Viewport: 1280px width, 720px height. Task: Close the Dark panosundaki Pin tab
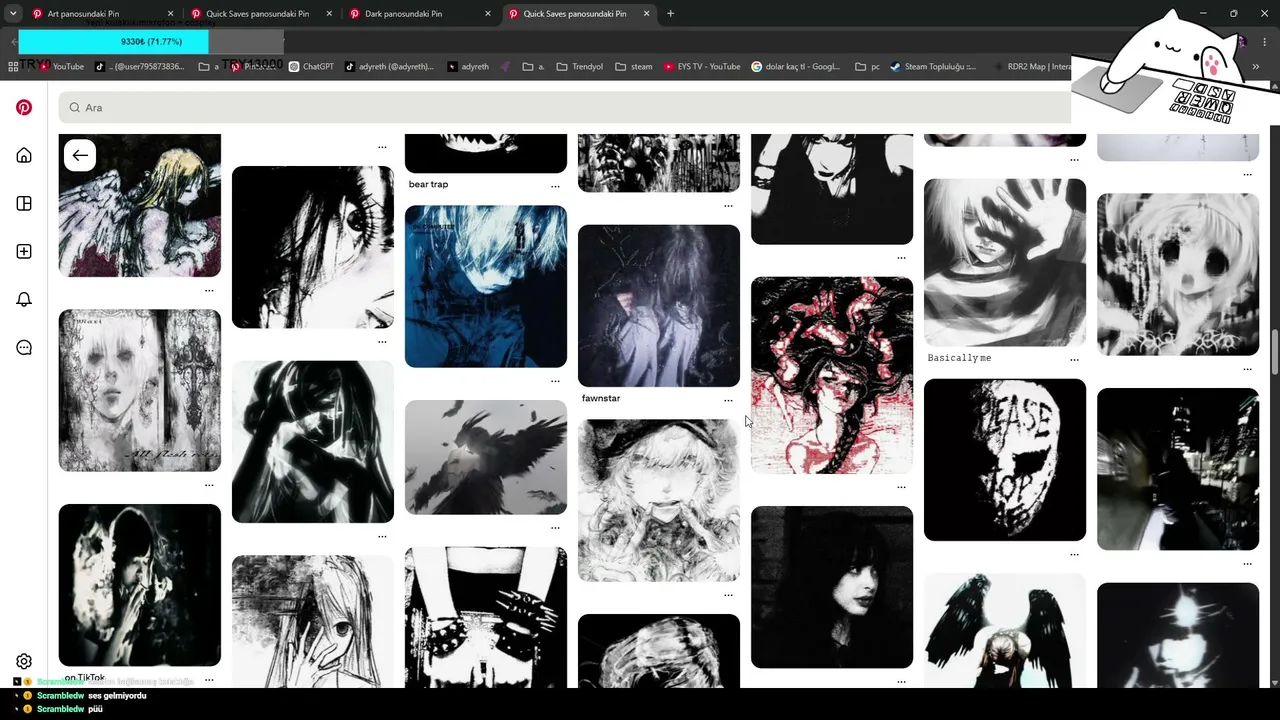pyautogui.click(x=488, y=14)
